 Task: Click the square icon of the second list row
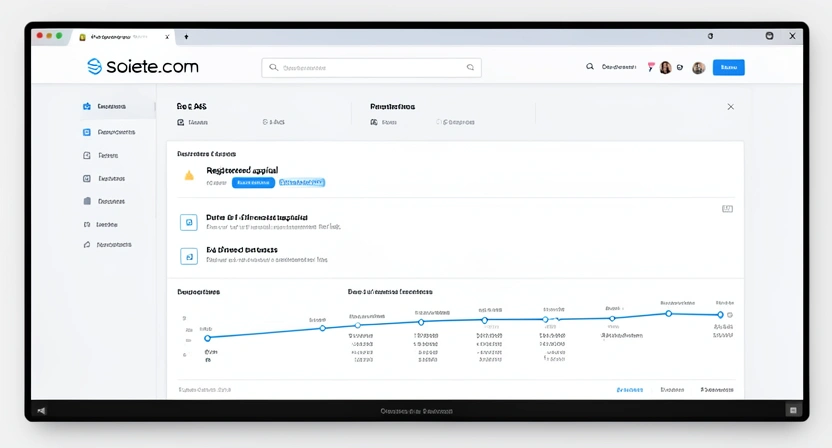pos(189,256)
